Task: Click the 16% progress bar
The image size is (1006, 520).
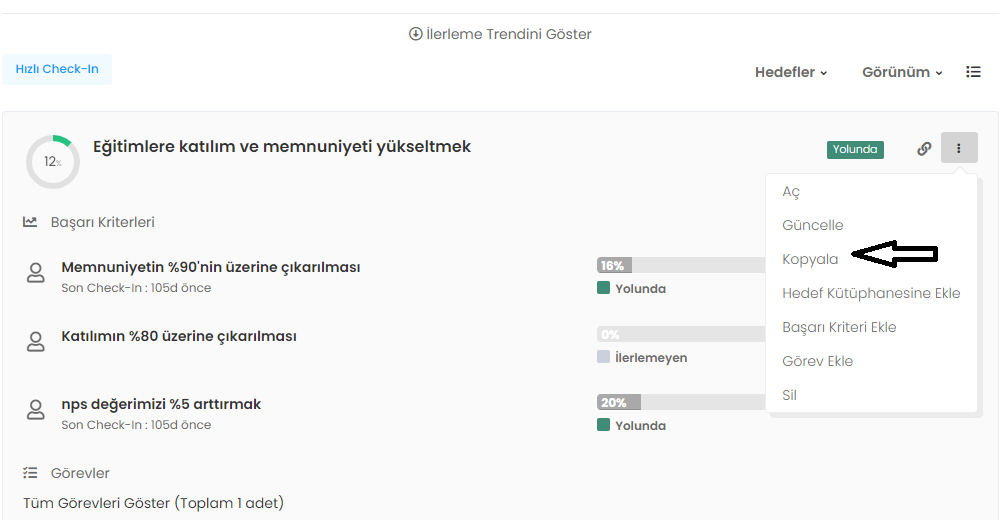Action: (x=680, y=266)
